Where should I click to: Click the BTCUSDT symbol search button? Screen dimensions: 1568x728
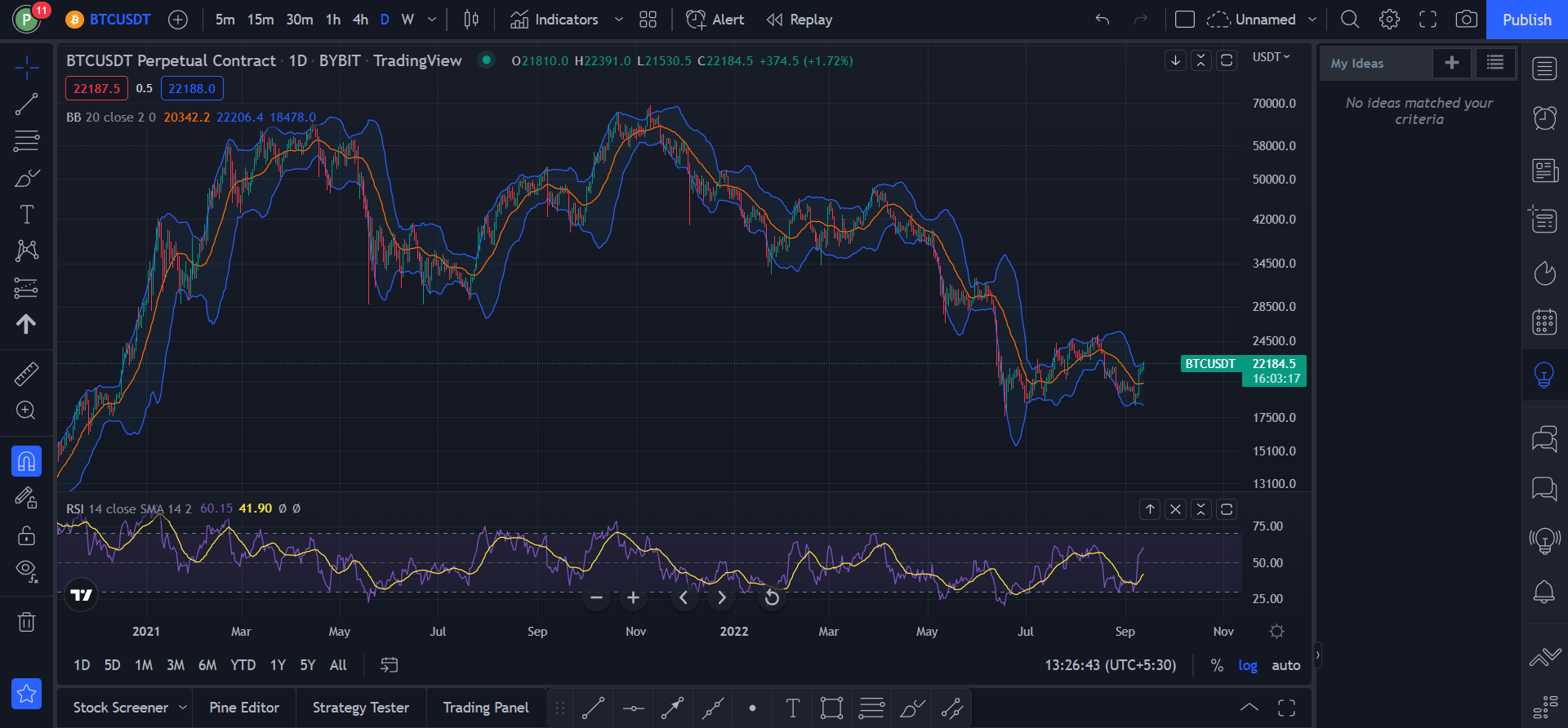tap(109, 20)
